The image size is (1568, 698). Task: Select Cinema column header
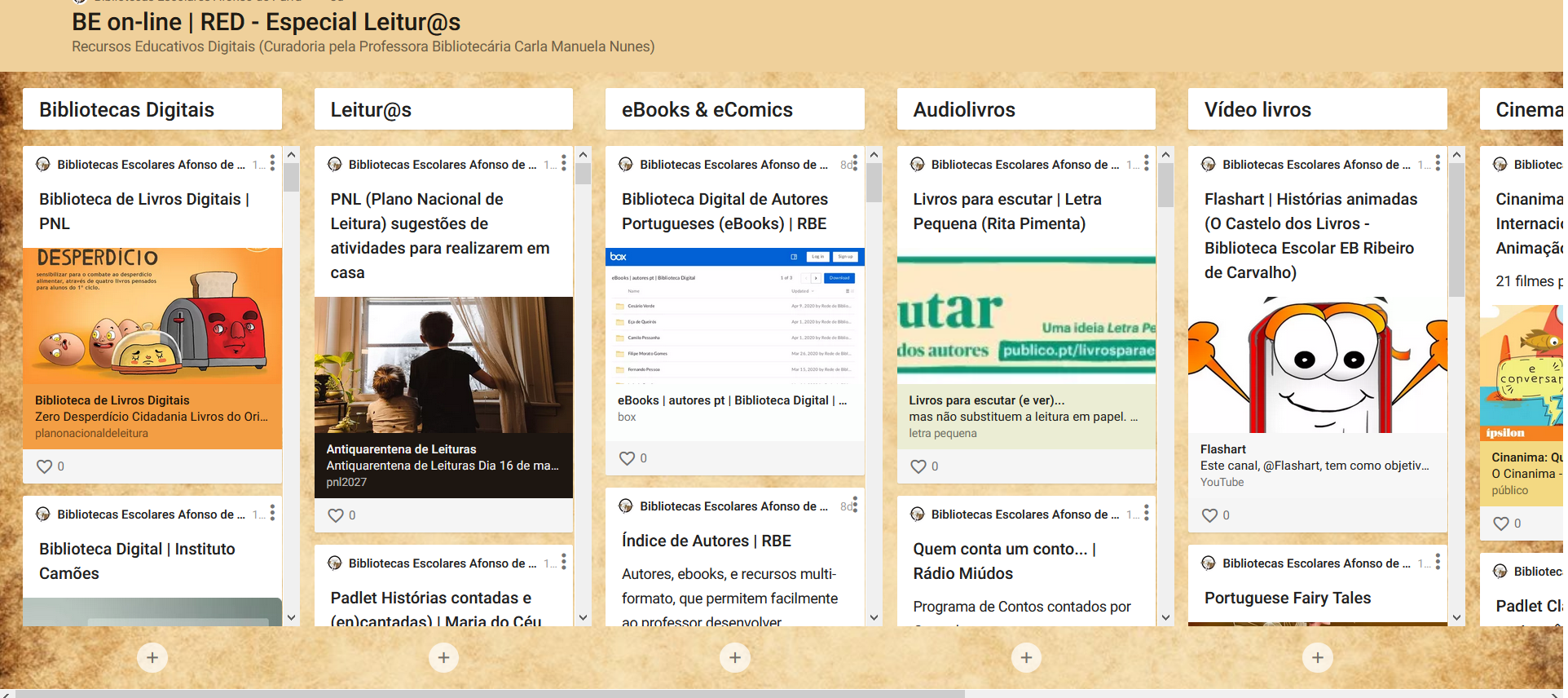[x=1523, y=109]
